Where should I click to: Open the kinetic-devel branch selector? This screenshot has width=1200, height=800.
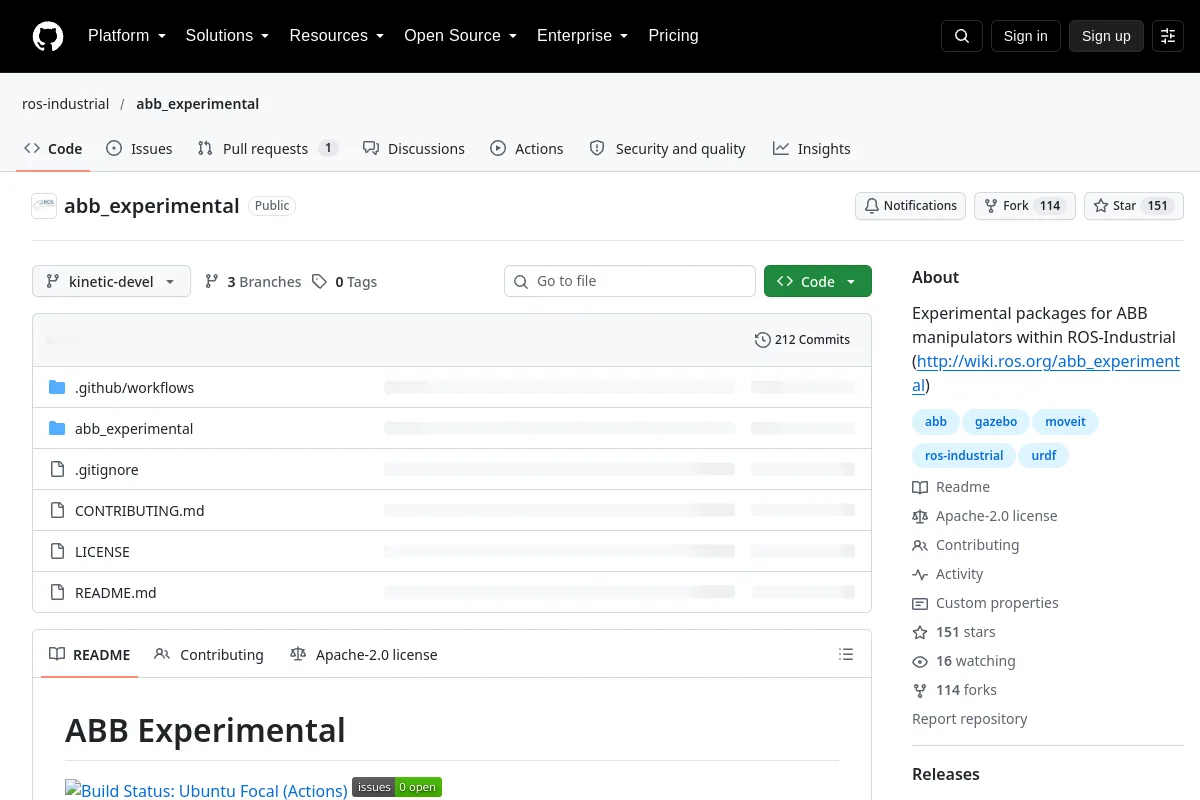tap(111, 282)
